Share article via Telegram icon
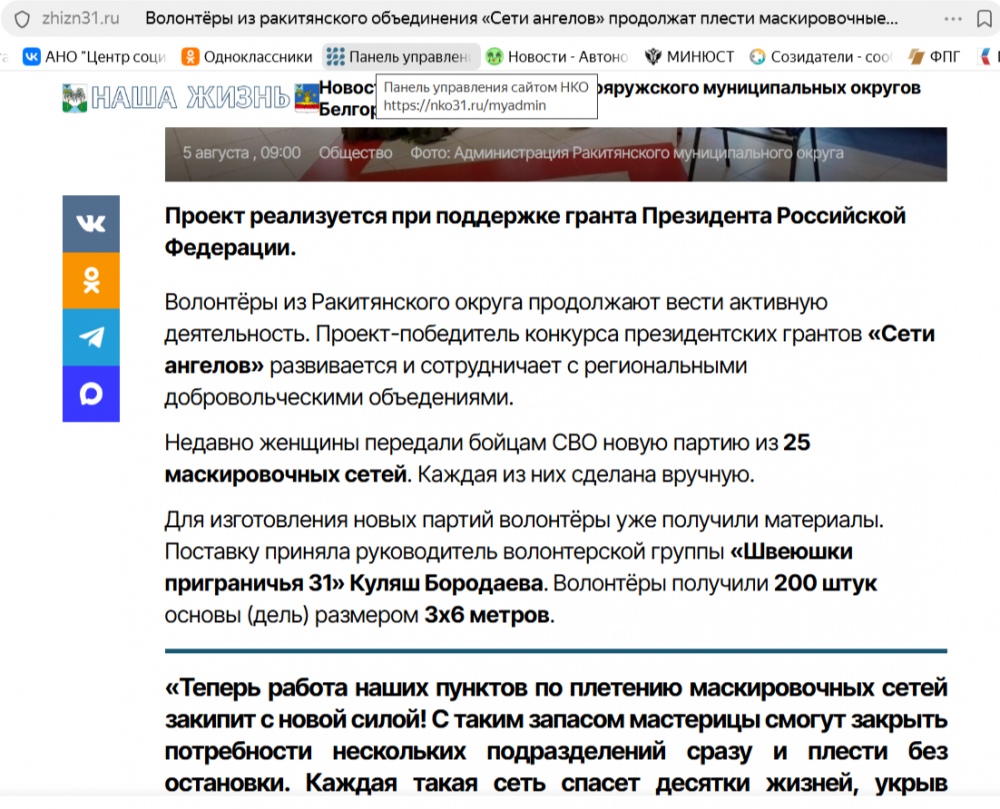The height and width of the screenshot is (809, 1000). pyautogui.click(x=91, y=337)
